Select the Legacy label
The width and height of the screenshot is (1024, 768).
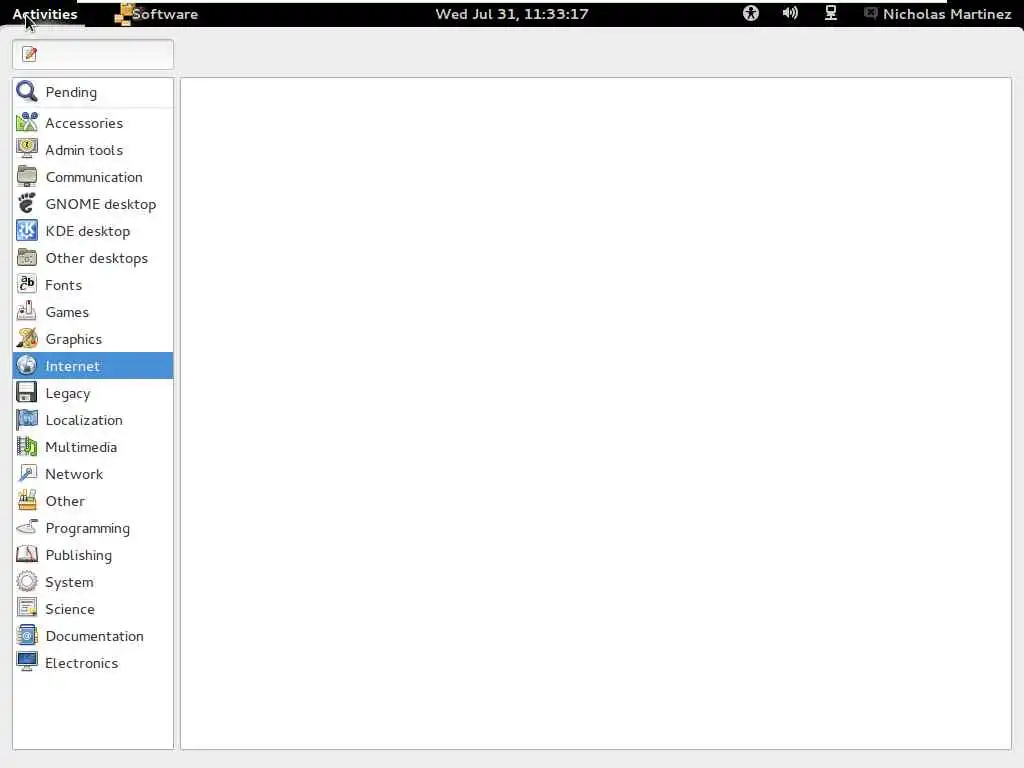68,393
